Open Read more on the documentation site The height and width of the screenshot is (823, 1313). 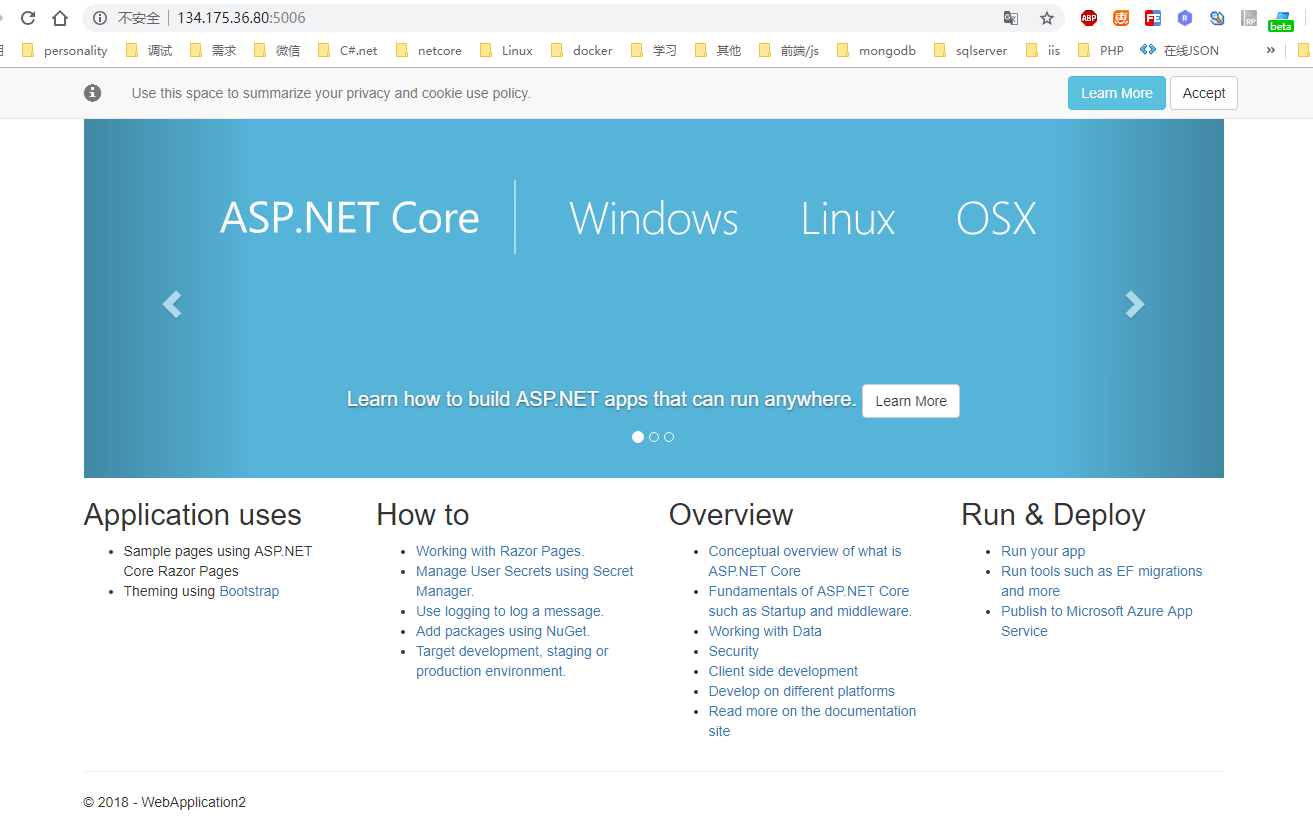pyautogui.click(x=812, y=721)
